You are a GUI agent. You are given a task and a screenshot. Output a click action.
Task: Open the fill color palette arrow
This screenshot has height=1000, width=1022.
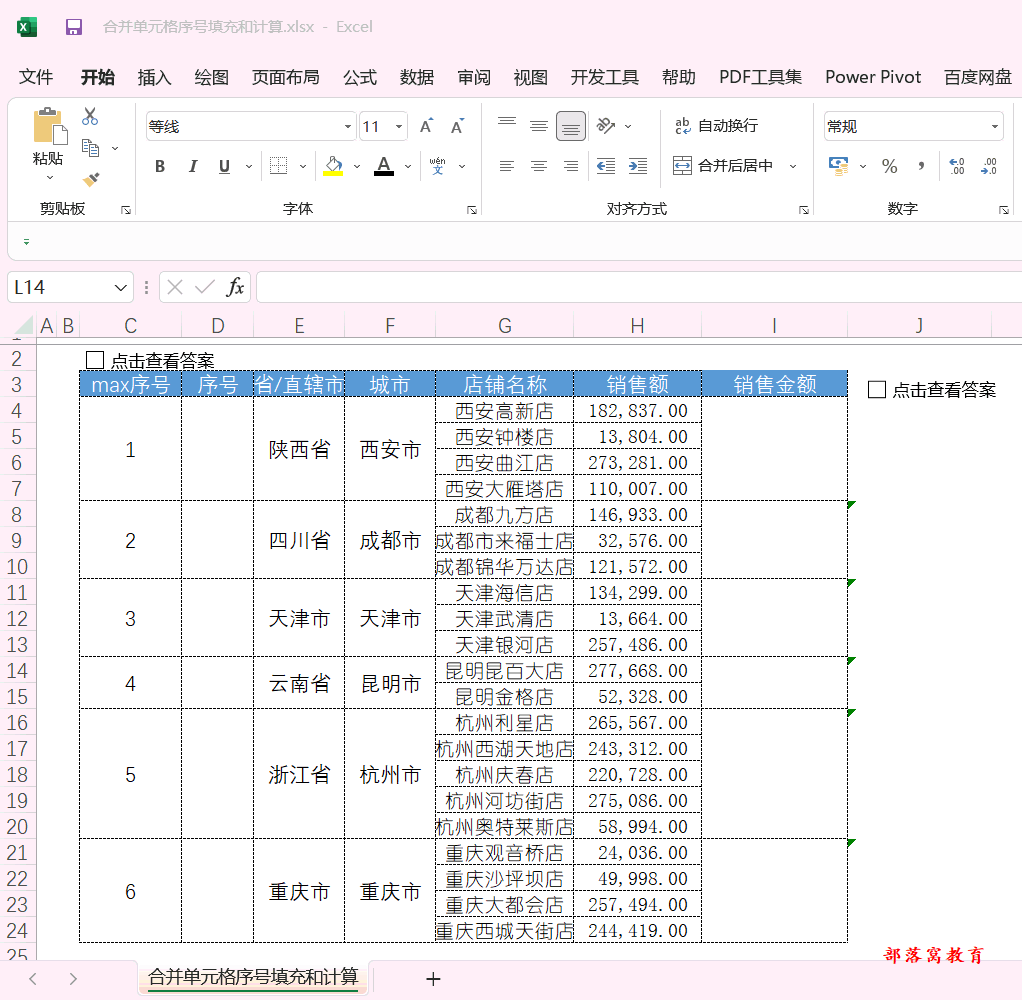click(x=357, y=166)
